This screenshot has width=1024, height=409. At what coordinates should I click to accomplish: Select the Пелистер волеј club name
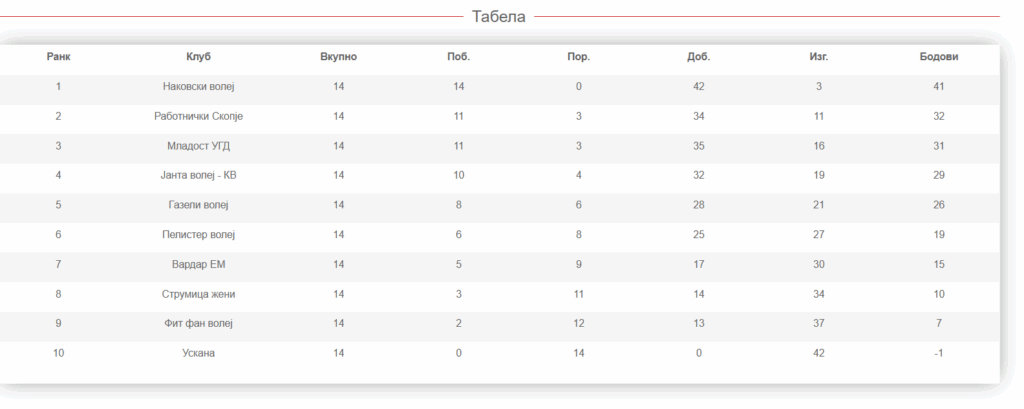(198, 235)
